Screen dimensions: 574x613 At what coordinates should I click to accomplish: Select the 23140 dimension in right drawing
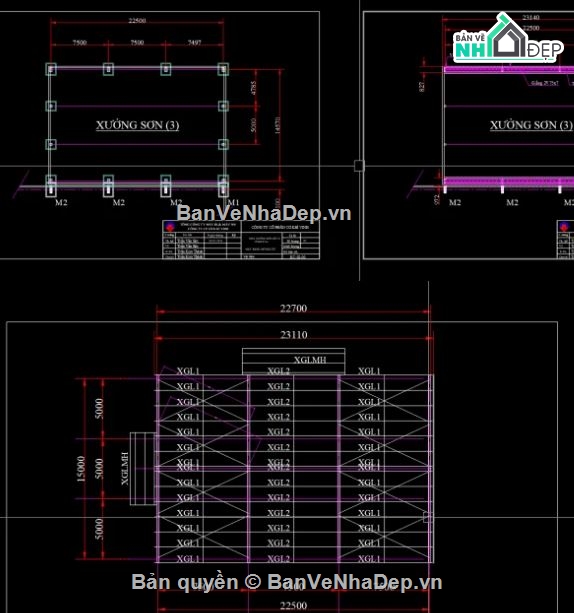click(x=531, y=17)
